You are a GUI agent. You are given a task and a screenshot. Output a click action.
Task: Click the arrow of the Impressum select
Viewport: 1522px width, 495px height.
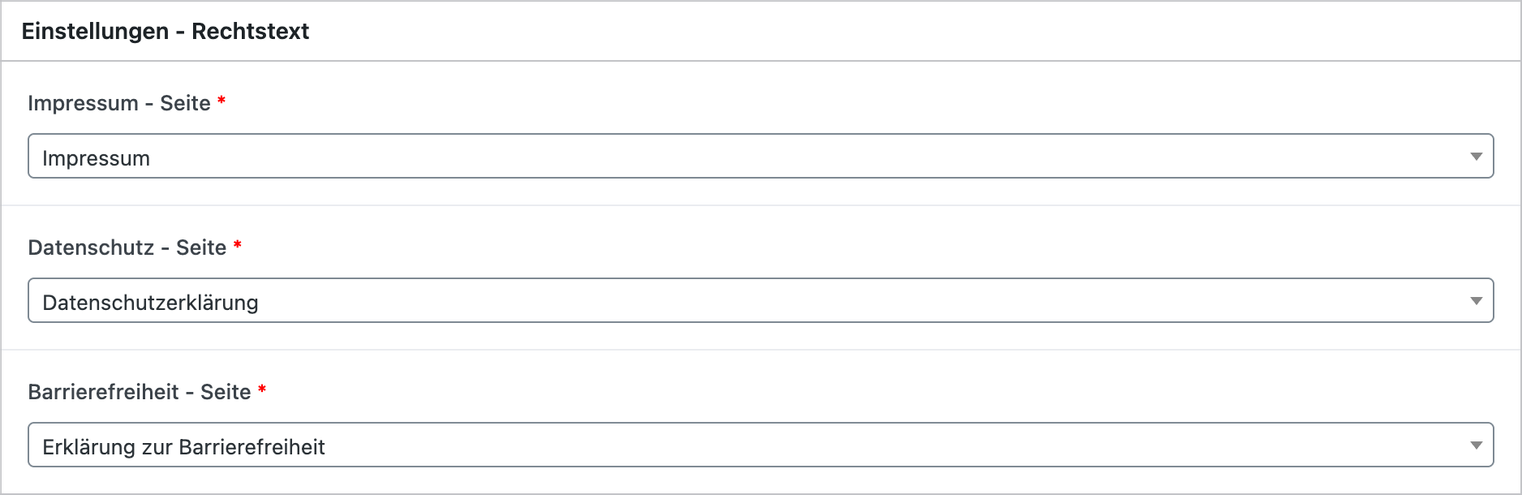1475,158
